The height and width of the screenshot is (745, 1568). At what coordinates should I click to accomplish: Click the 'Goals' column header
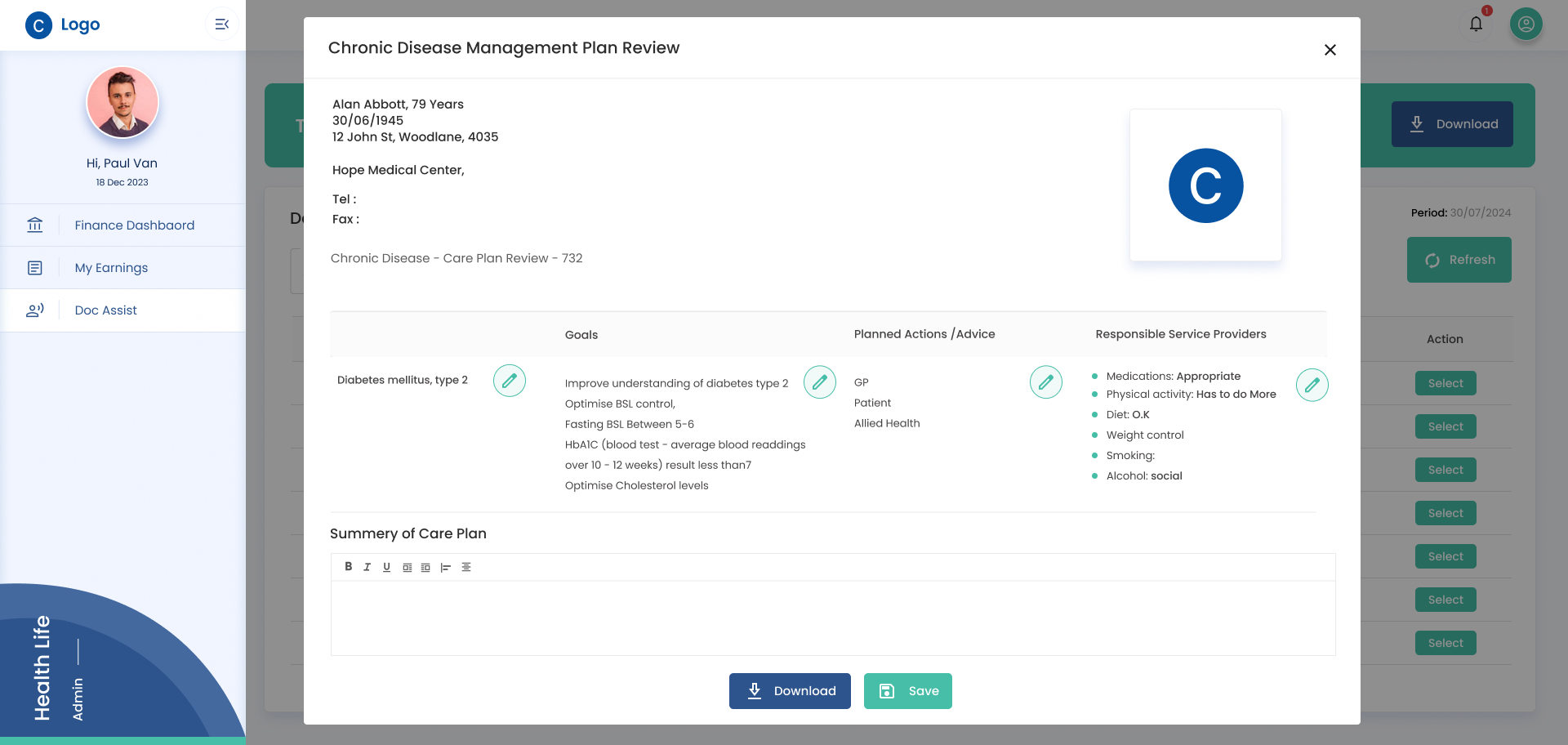coord(581,335)
